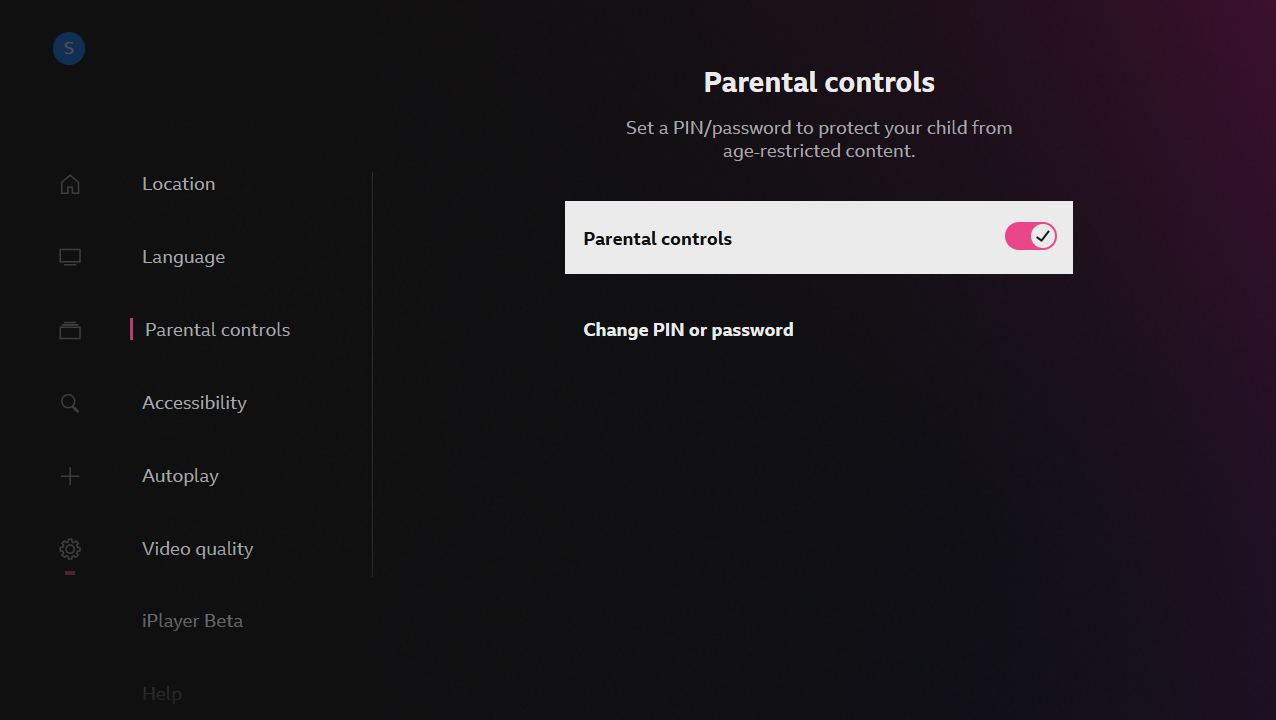Select the Settings gear icon
The image size is (1276, 720).
[69, 549]
